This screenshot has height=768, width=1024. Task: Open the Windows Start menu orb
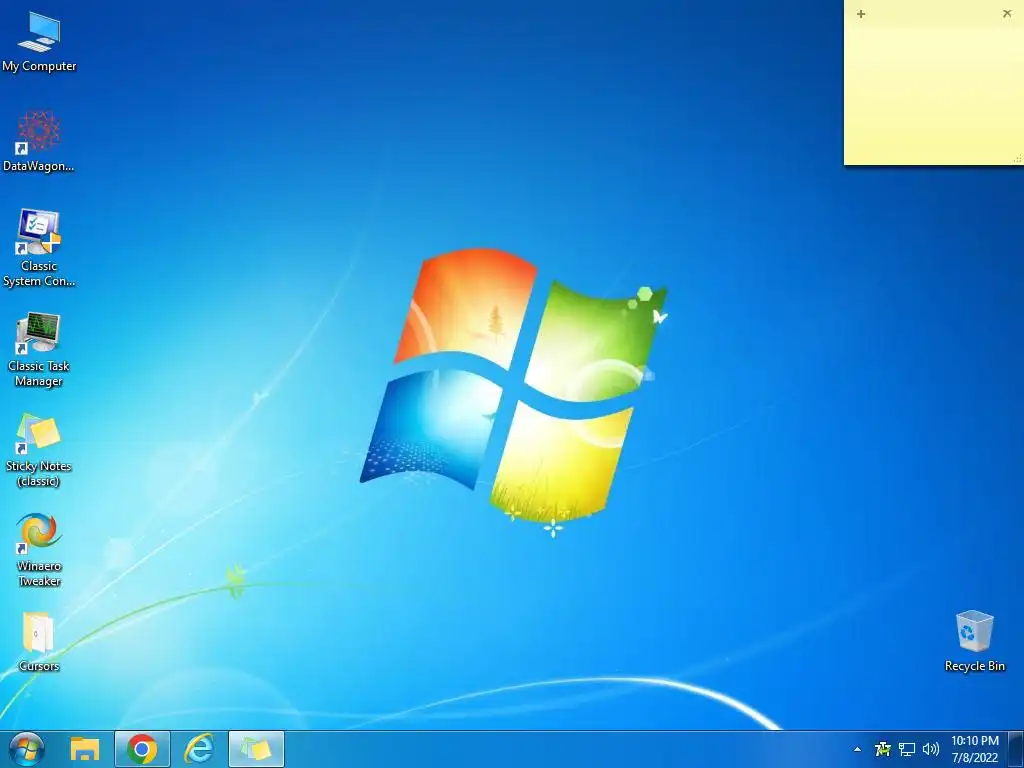(27, 749)
